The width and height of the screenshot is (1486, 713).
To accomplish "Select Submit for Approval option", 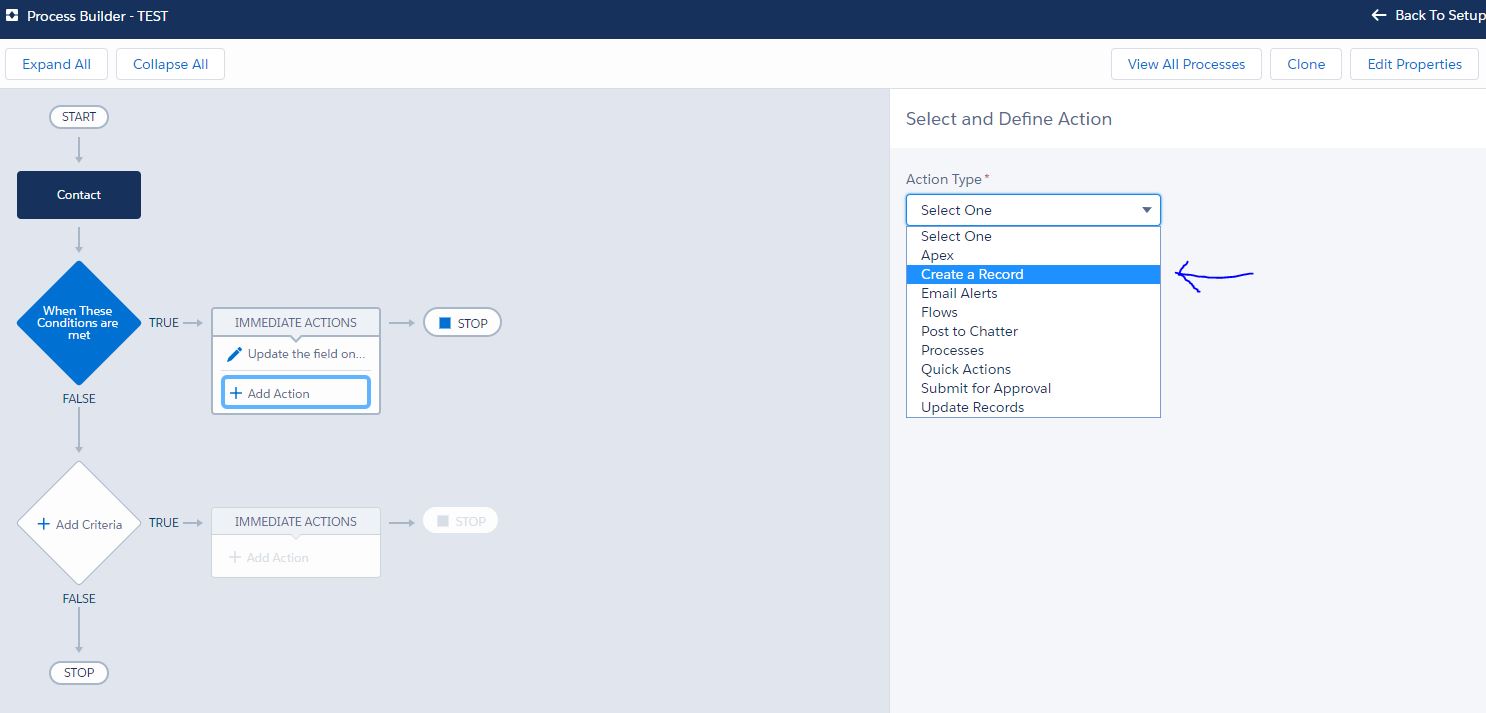I will pyautogui.click(x=985, y=388).
